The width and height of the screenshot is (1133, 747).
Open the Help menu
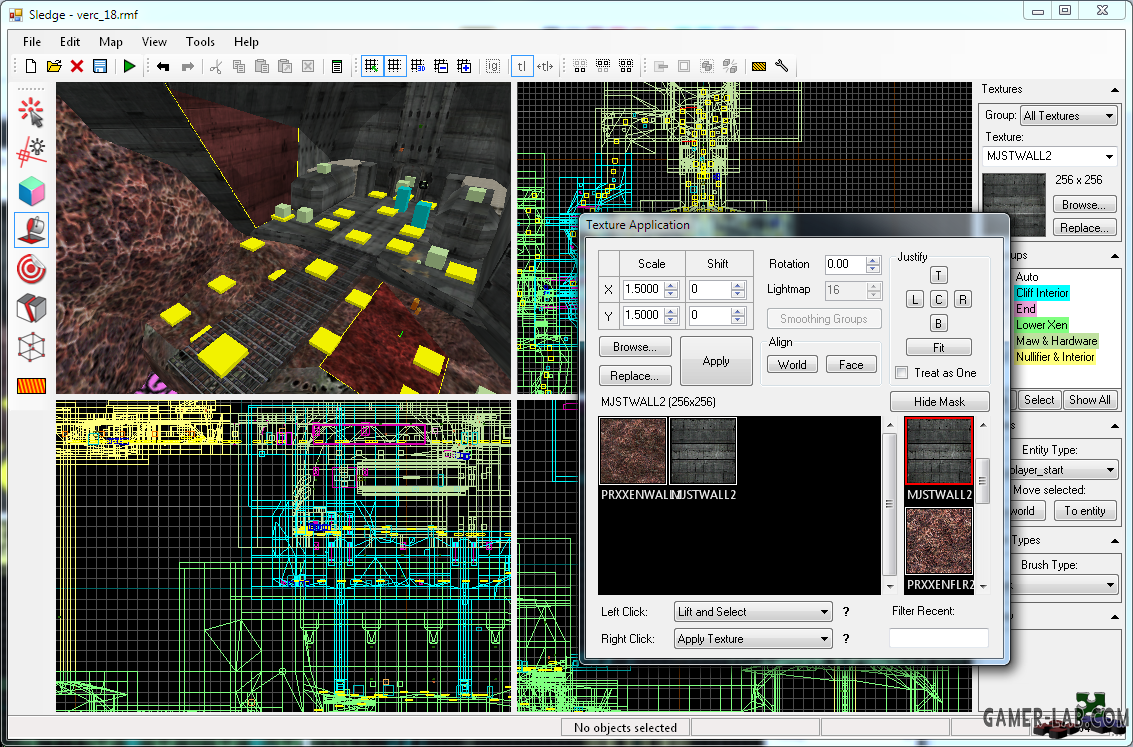coord(246,42)
